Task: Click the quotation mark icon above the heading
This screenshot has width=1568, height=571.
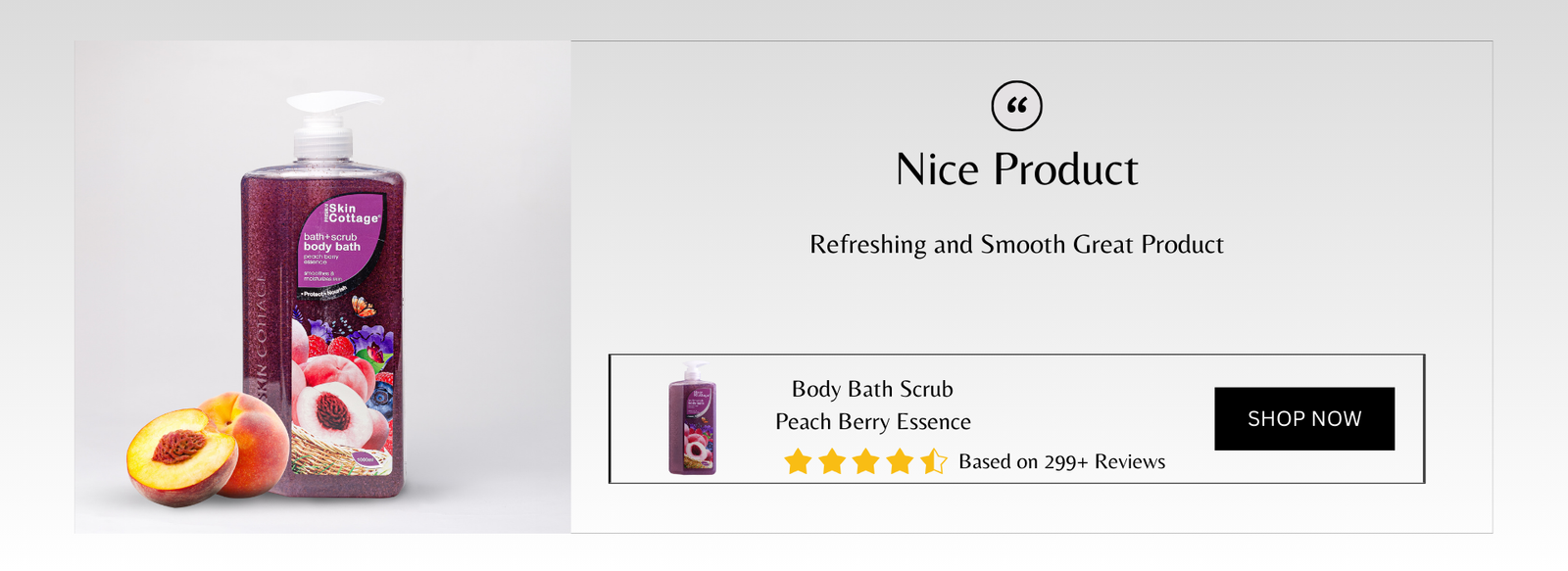Action: [x=1016, y=106]
